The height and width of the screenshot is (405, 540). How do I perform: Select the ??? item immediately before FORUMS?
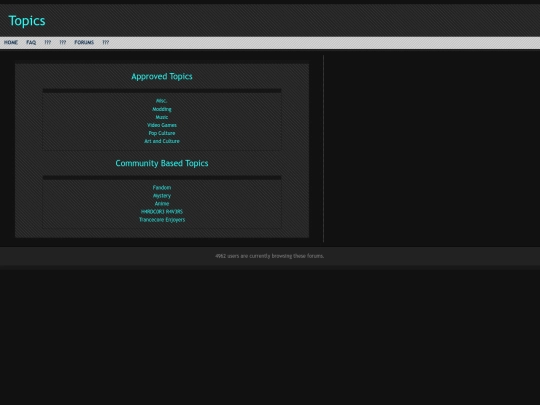63,42
